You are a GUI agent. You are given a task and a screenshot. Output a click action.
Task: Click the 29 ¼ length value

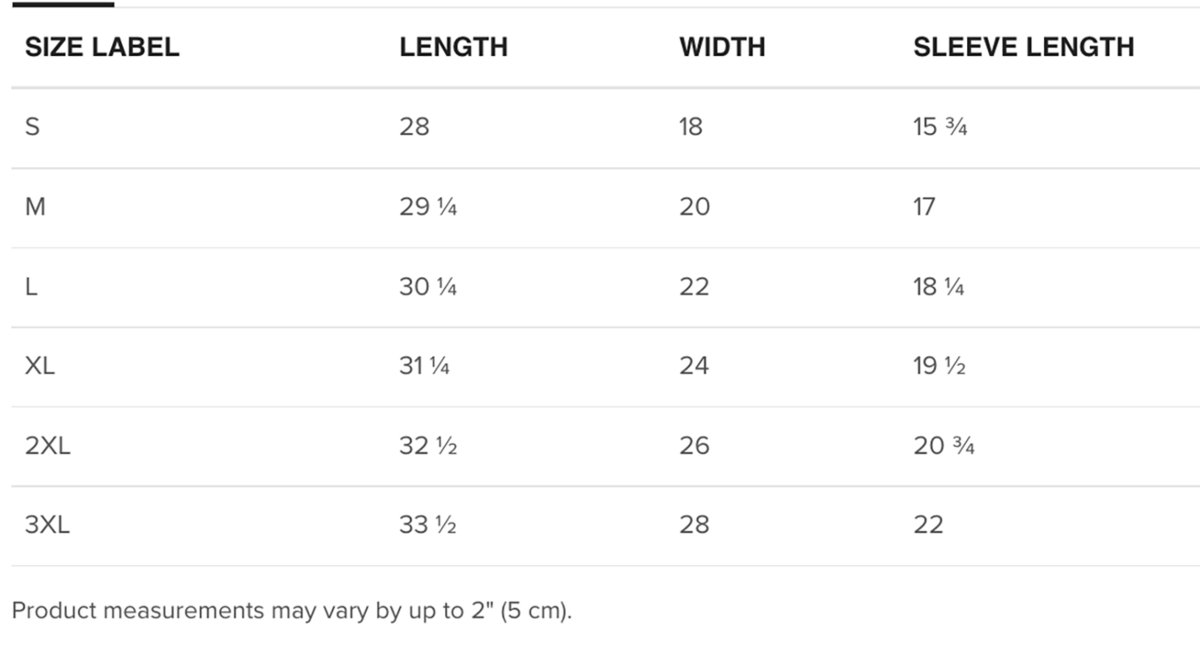(428, 207)
